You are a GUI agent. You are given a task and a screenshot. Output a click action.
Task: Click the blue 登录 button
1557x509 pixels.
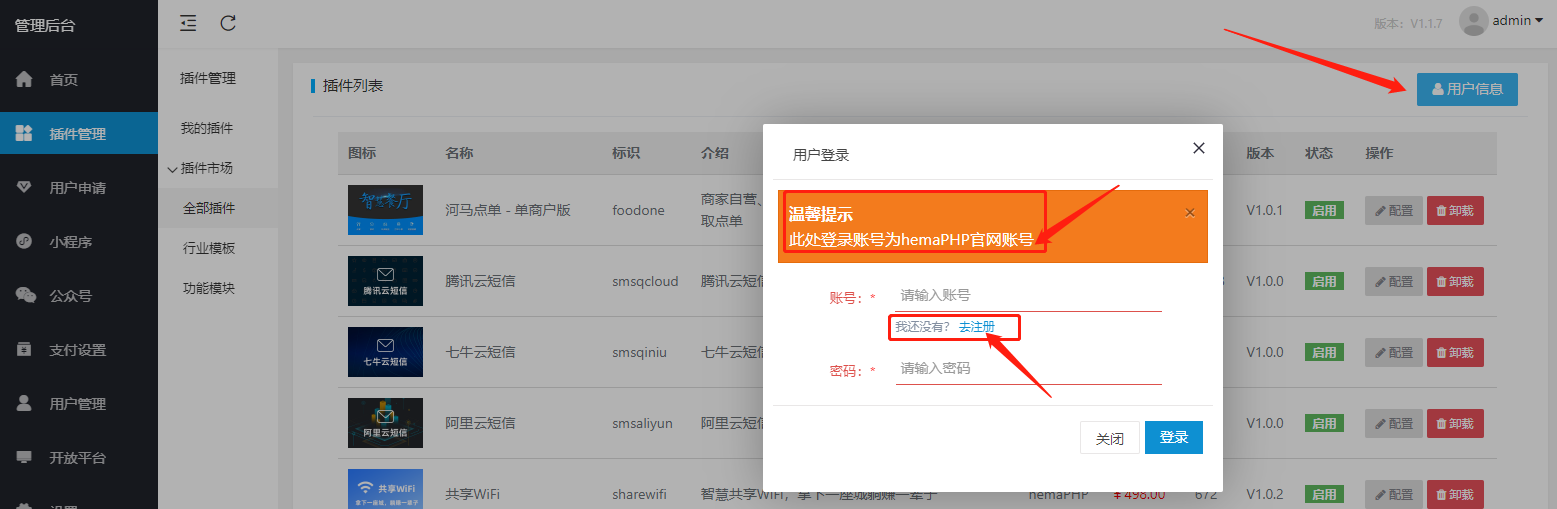(1174, 437)
